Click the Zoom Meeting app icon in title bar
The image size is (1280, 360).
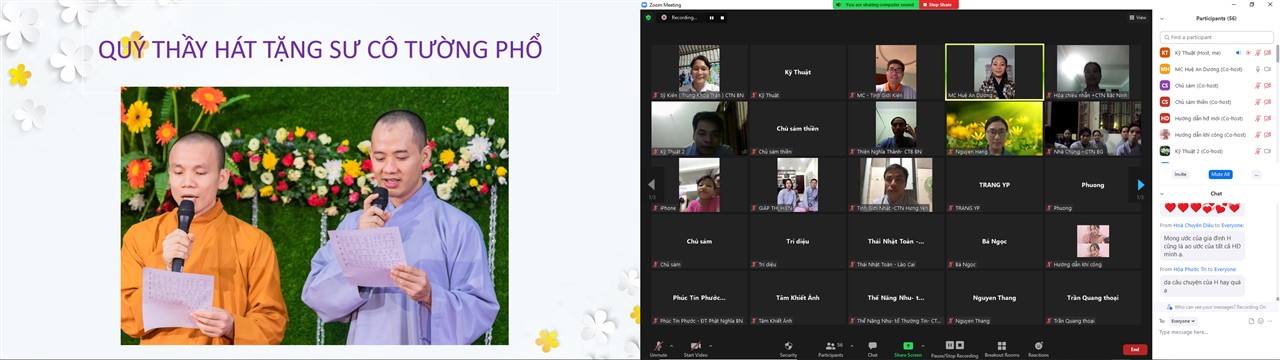click(x=645, y=5)
